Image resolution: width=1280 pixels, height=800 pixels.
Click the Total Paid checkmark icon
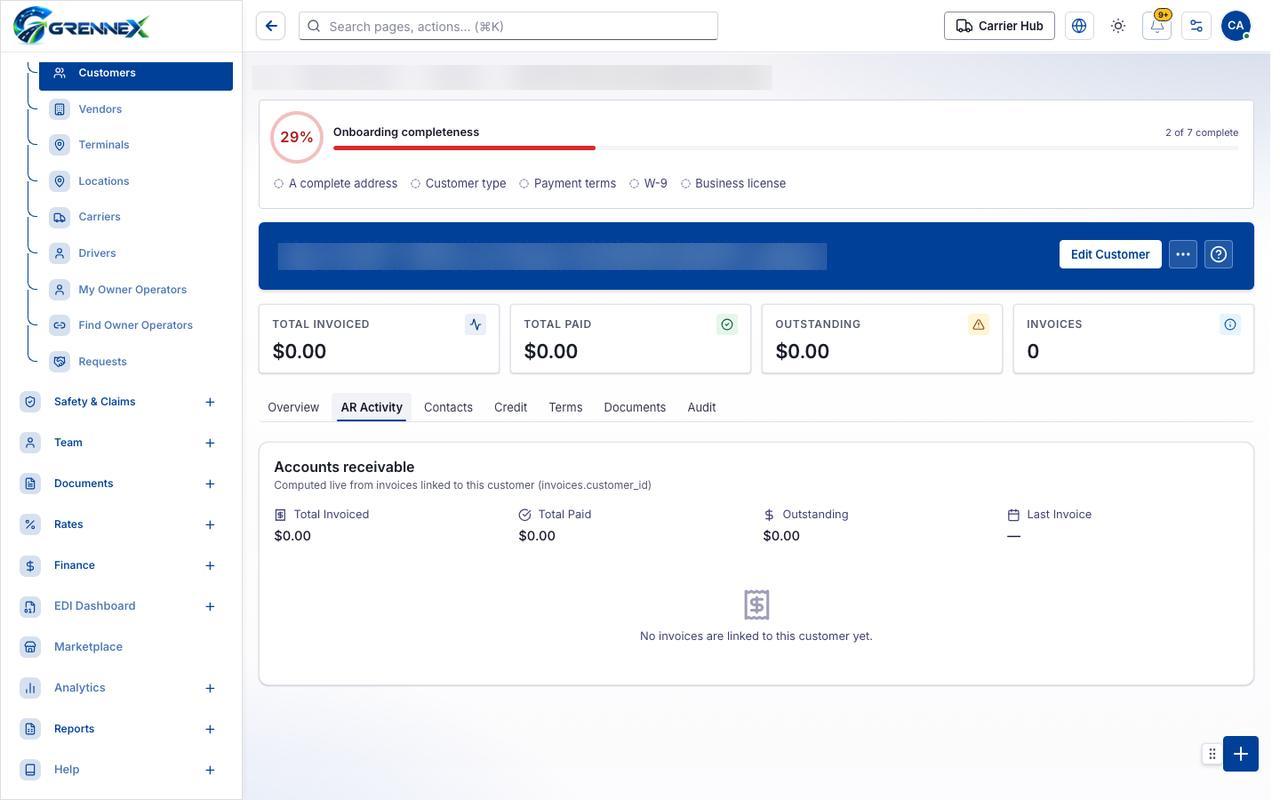(727, 324)
